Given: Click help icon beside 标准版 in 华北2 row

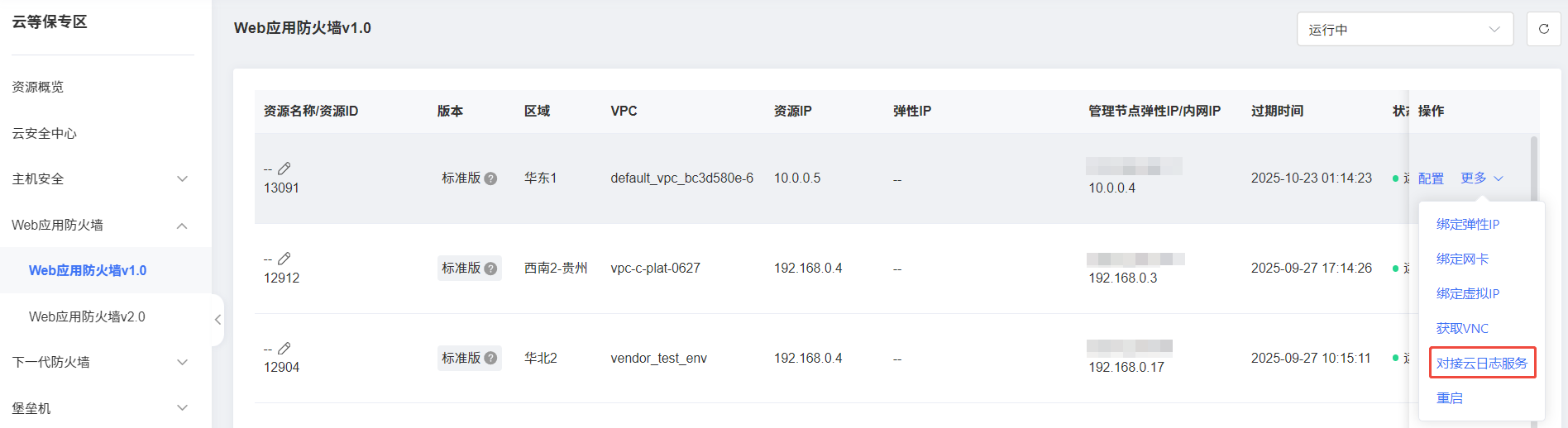Looking at the screenshot, I should pyautogui.click(x=490, y=359).
